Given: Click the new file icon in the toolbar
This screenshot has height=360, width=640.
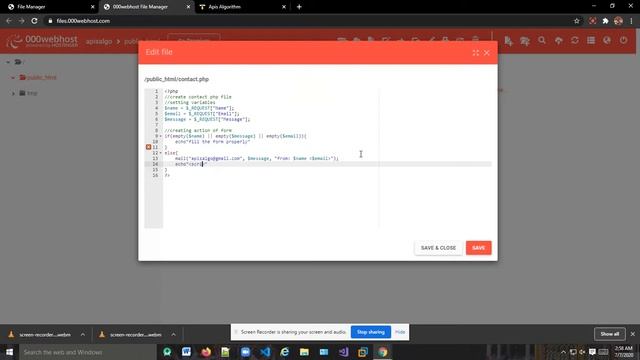Looking at the screenshot, I should click(x=508, y=40).
